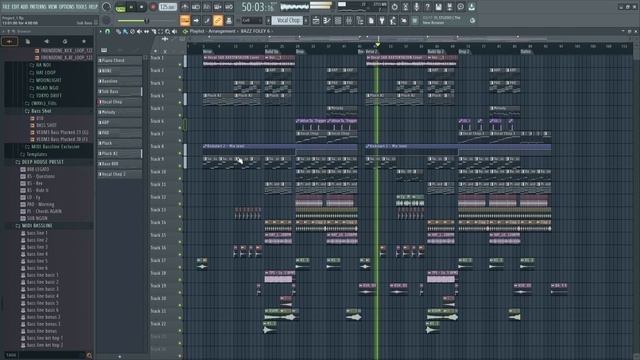Select the playlist mute tool icon
This screenshot has height=360, width=640.
pos(139,31)
